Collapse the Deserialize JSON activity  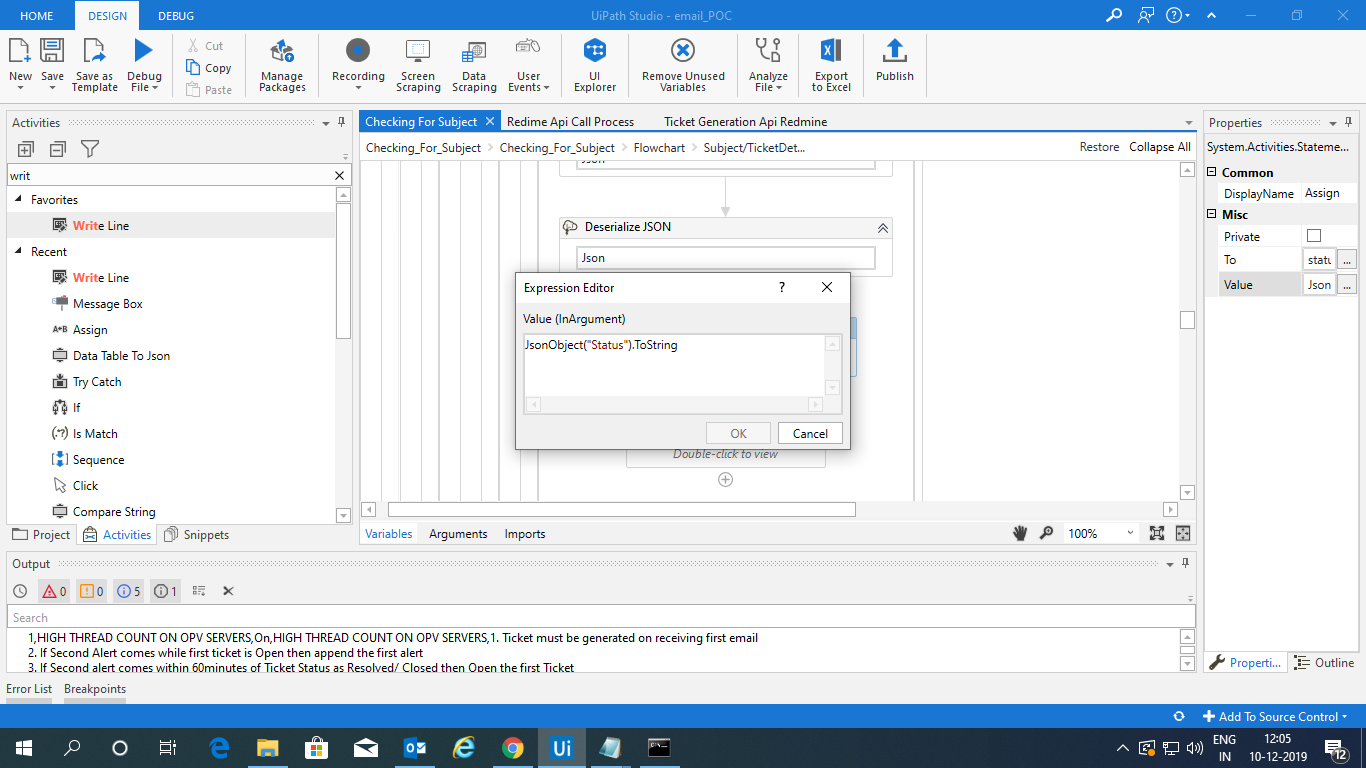(x=882, y=228)
